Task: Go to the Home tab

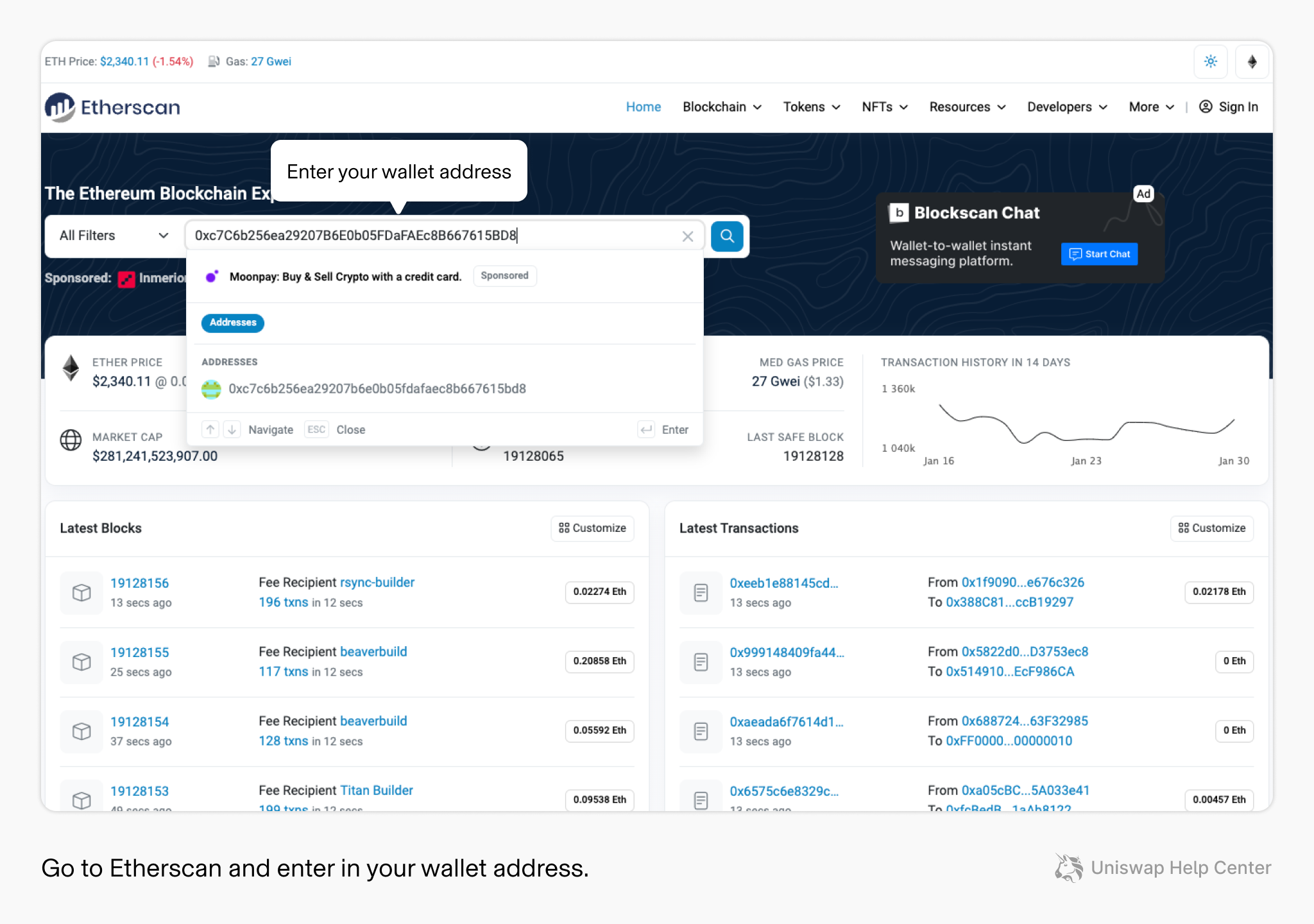Action: click(644, 107)
